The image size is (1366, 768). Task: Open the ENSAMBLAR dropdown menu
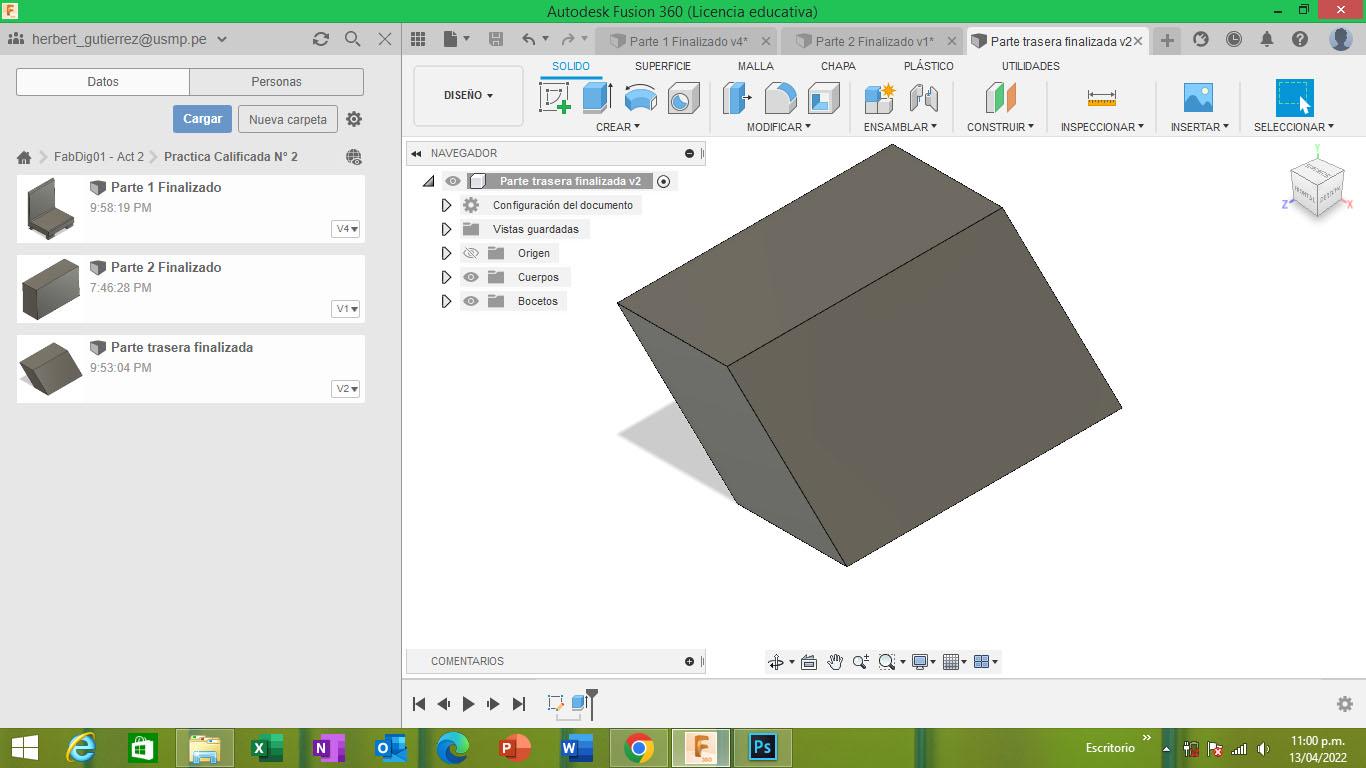(x=900, y=127)
